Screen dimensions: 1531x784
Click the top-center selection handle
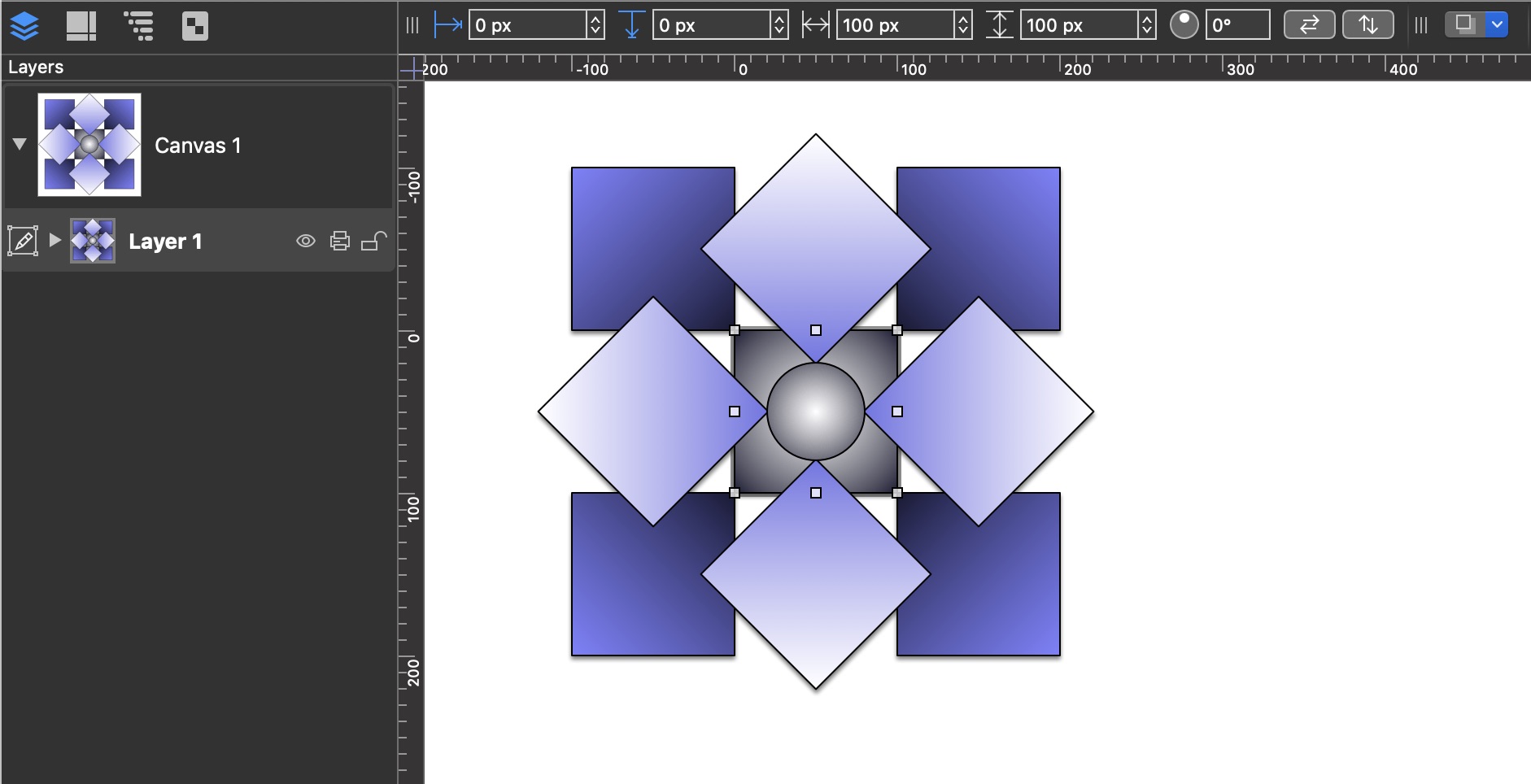pos(816,330)
